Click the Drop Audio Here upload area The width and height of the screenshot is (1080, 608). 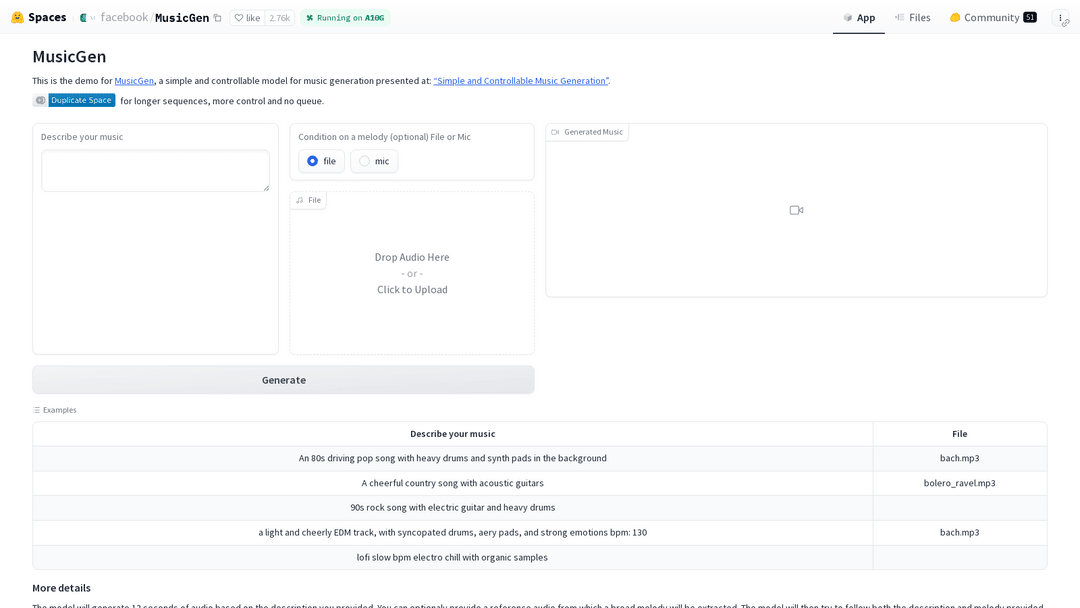[412, 273]
